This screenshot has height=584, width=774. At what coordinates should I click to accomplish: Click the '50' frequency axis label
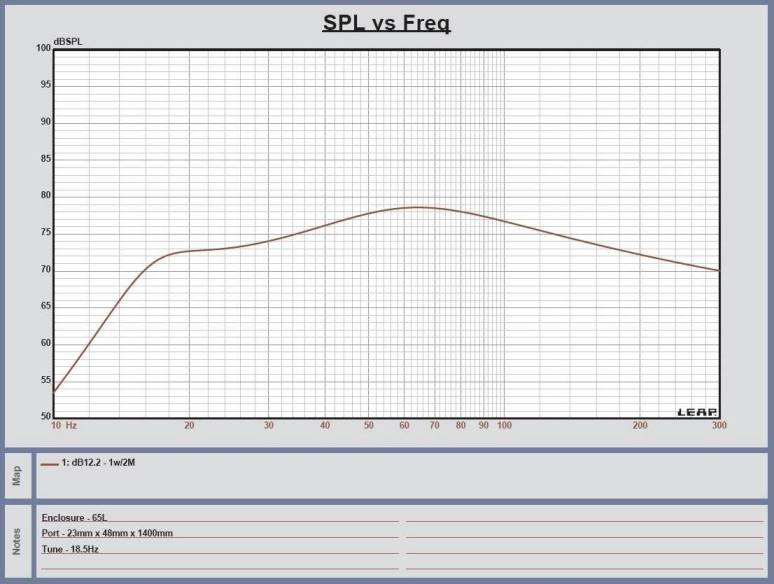(369, 425)
